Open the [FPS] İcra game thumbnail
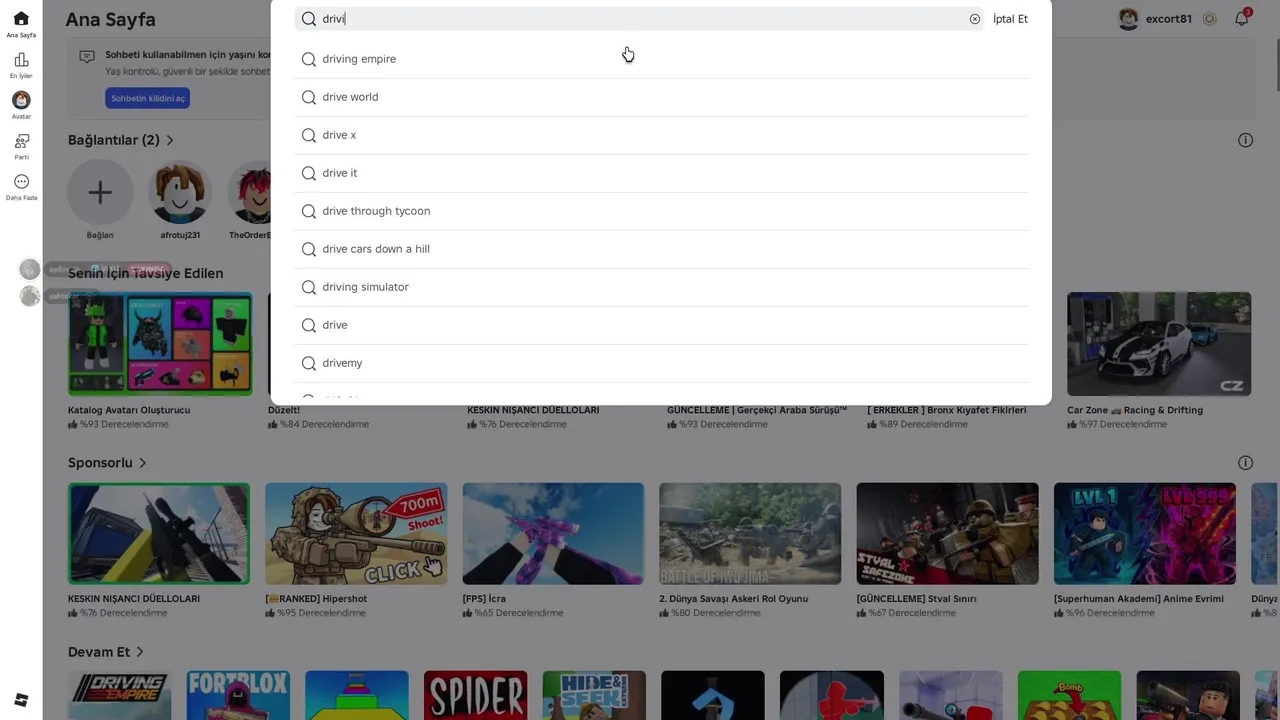The image size is (1280, 720). pyautogui.click(x=553, y=534)
